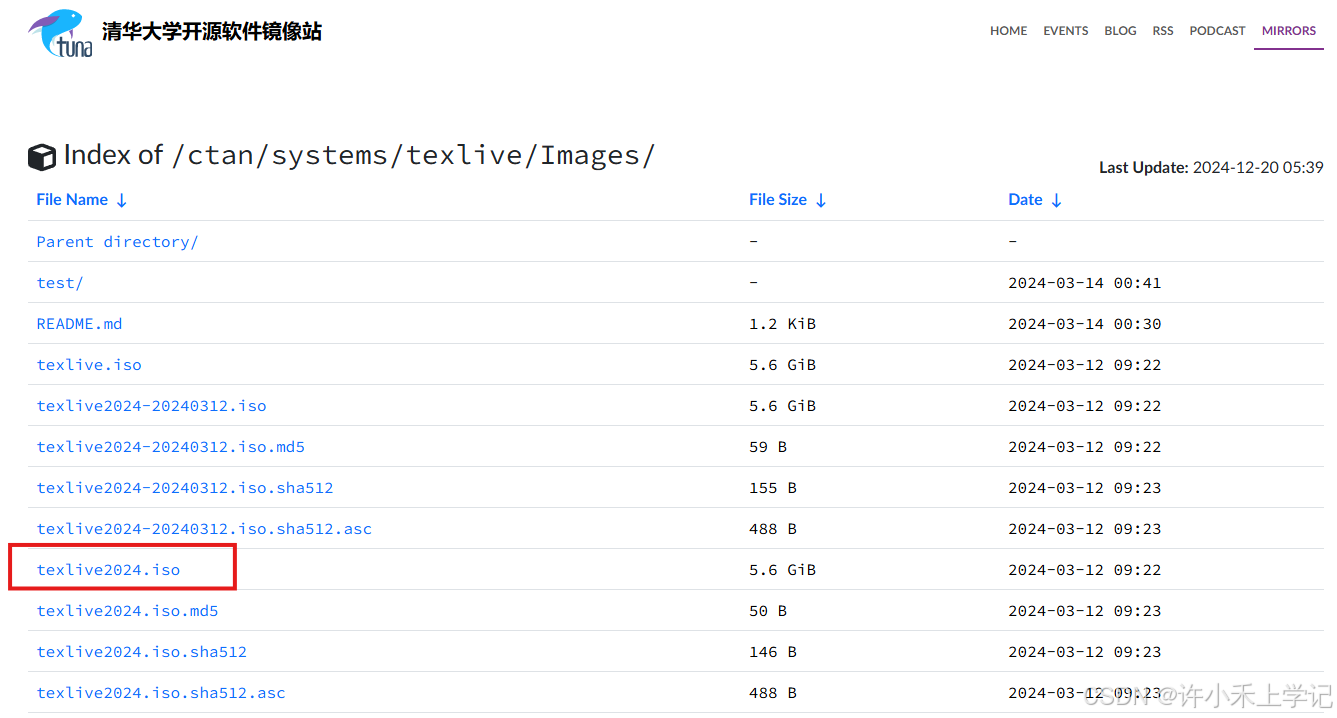
Task: Open the EVENTS nav item
Action: [x=1066, y=31]
